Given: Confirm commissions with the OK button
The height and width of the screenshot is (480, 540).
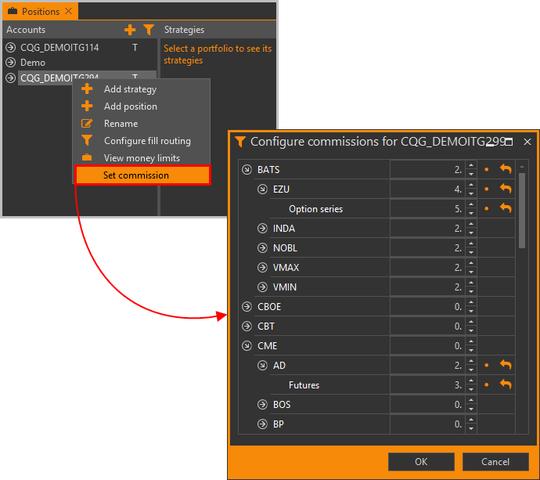Looking at the screenshot, I should coord(421,462).
